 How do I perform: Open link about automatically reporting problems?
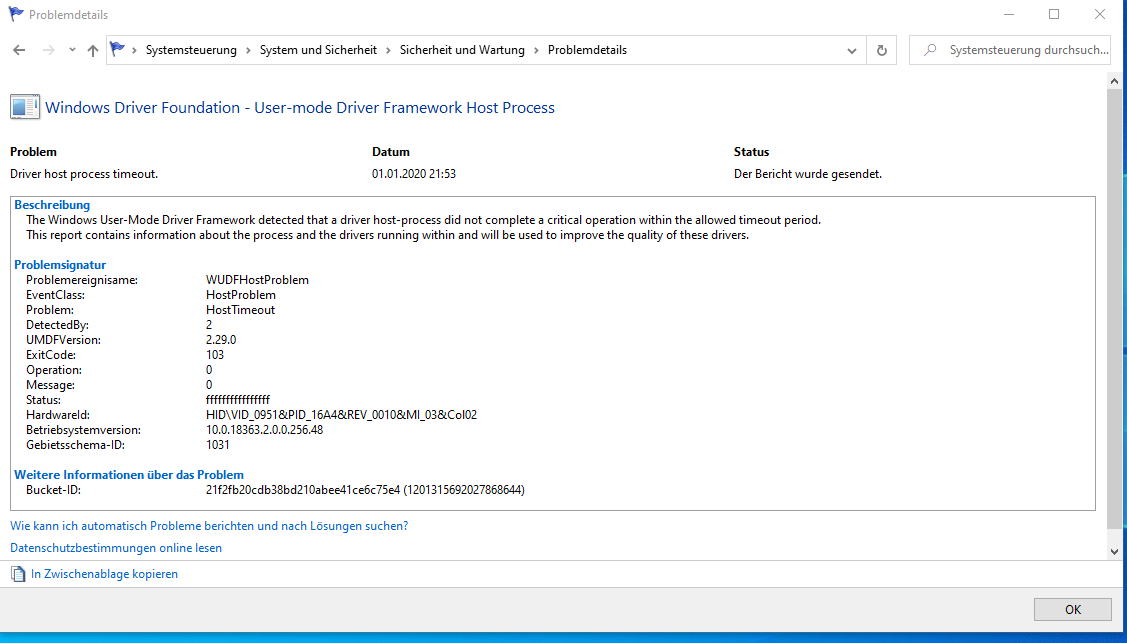coord(209,526)
